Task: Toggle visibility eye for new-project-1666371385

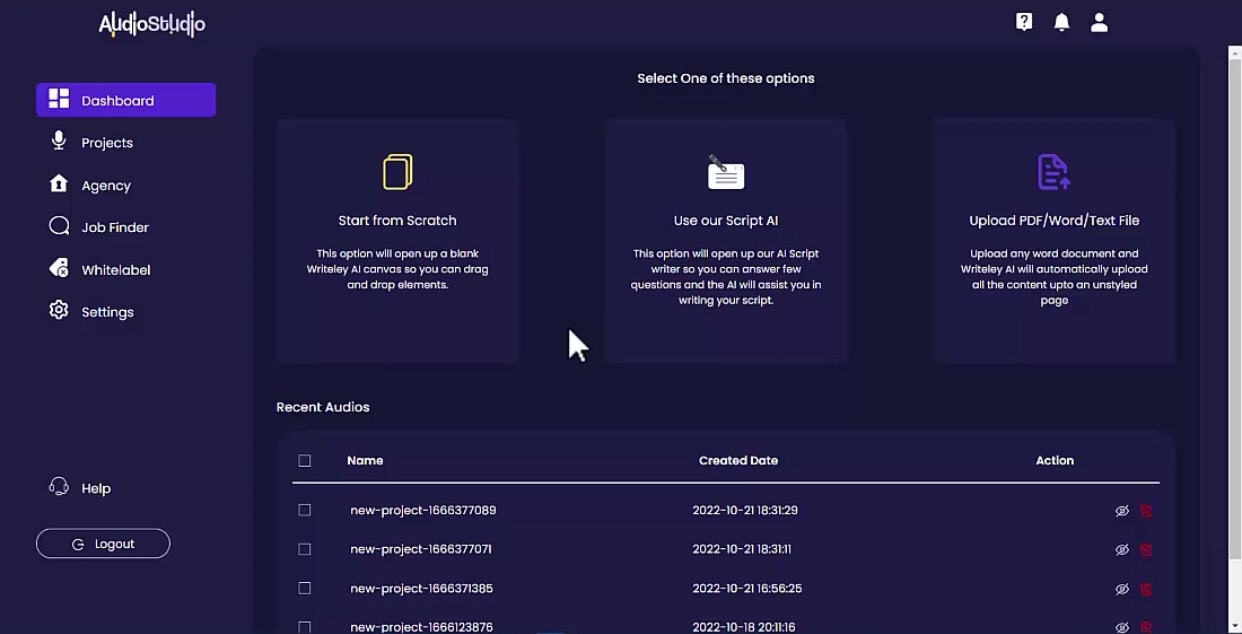Action: coord(1122,589)
